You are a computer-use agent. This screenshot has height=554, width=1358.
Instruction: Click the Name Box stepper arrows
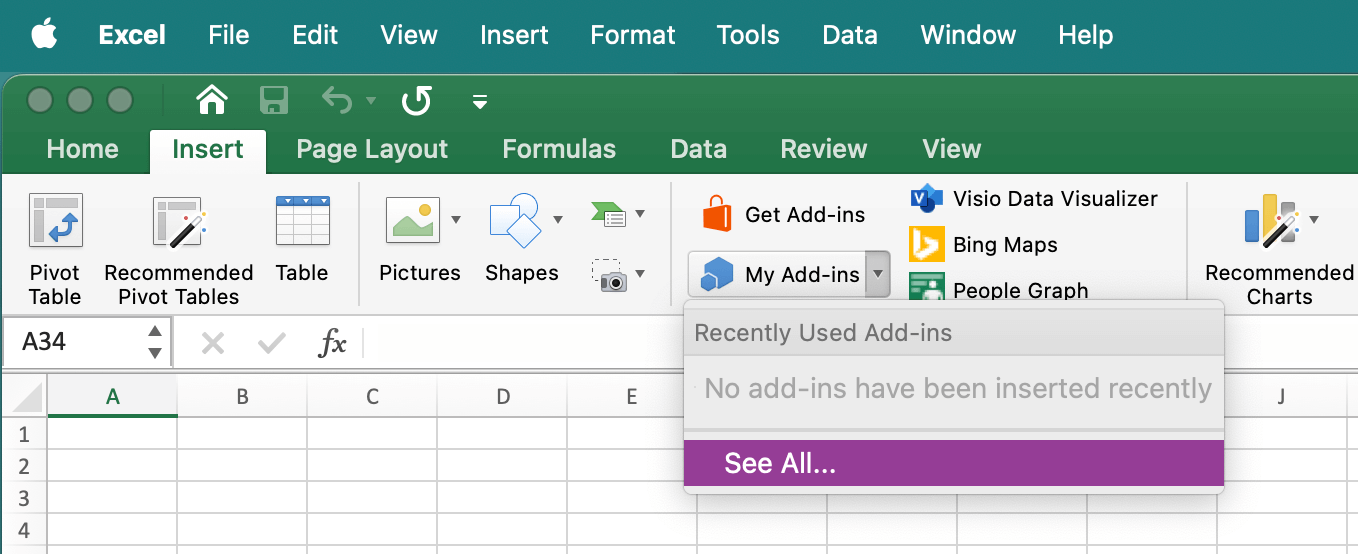154,342
